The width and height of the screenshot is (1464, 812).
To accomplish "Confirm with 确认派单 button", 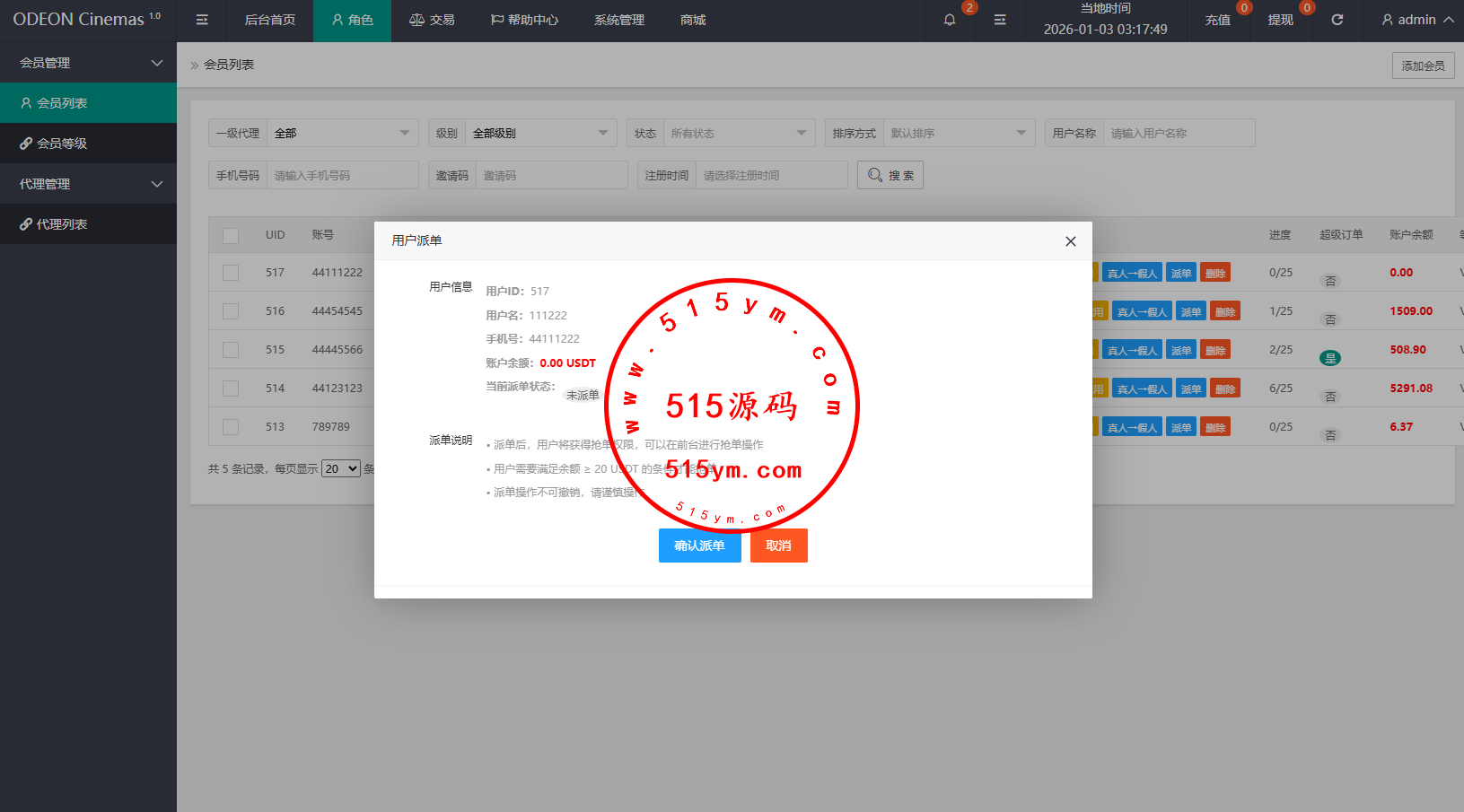I will pos(699,546).
